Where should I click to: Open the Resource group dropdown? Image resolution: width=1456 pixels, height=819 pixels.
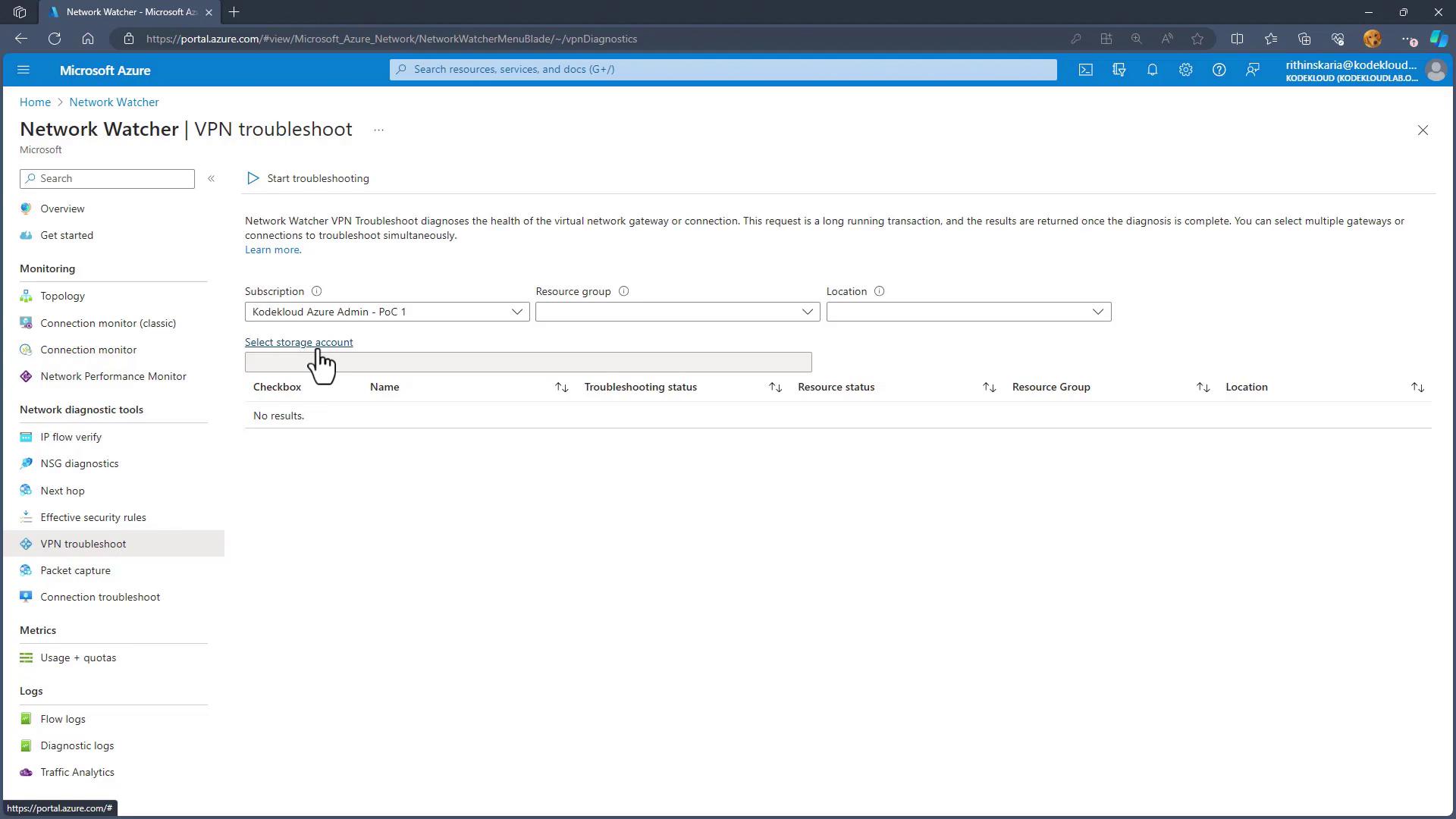tap(677, 312)
